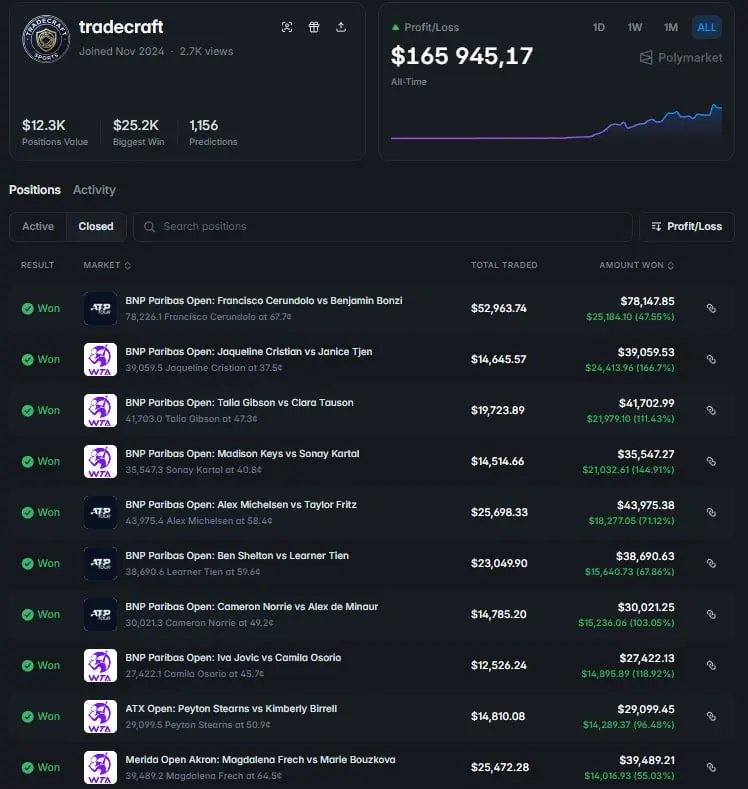
Task: Open market Magdalena Frech vs Marie Bouzkova
Action: pos(260,759)
